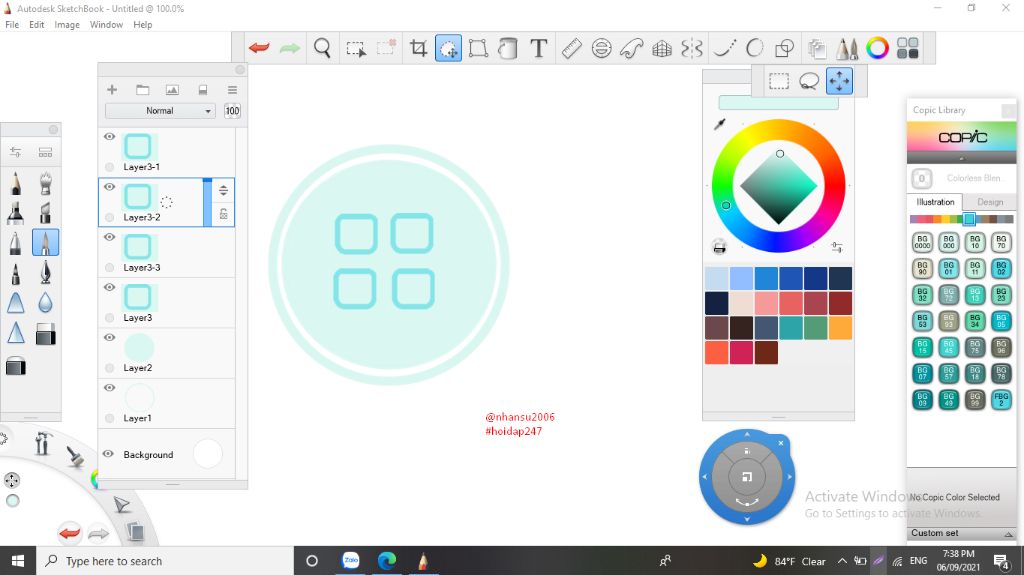Toggle visibility of Layer3

point(110,288)
